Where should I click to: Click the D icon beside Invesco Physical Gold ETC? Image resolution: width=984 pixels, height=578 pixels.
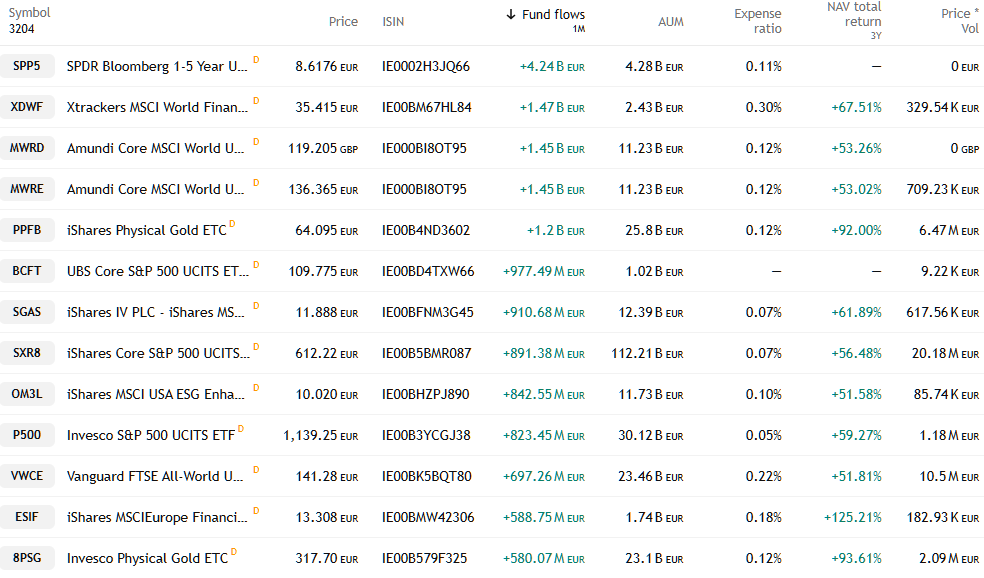233,552
